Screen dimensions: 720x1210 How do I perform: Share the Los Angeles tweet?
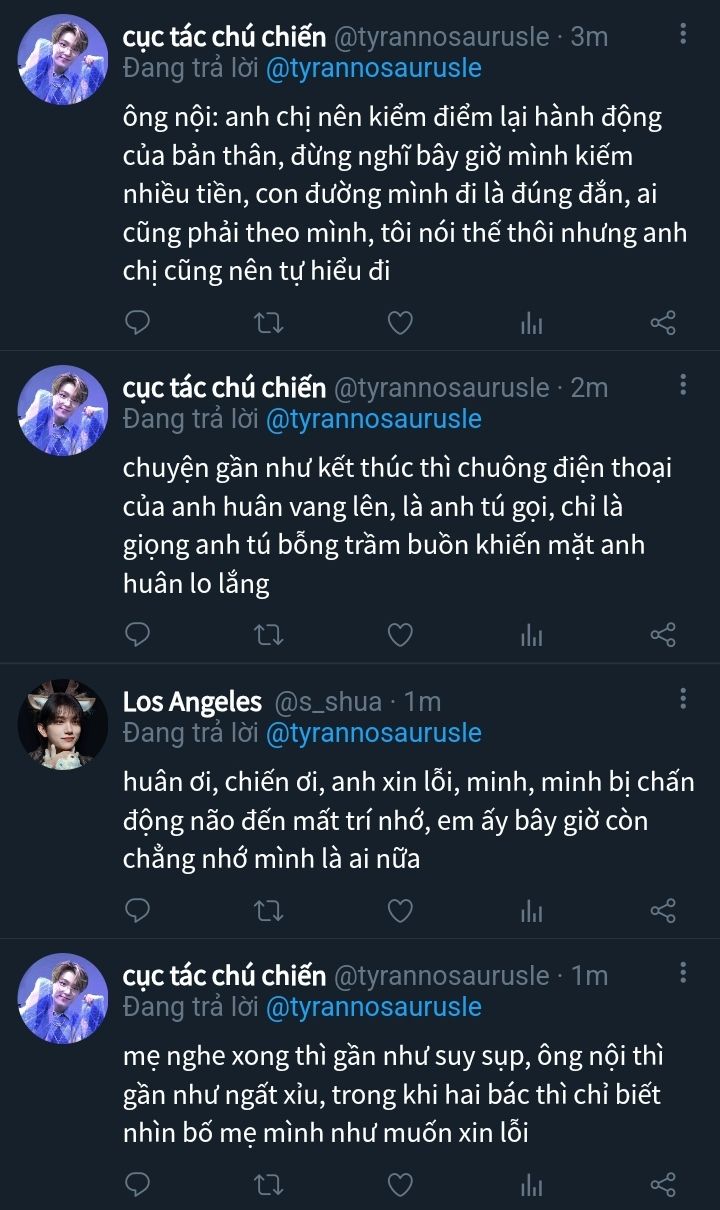pos(663,910)
